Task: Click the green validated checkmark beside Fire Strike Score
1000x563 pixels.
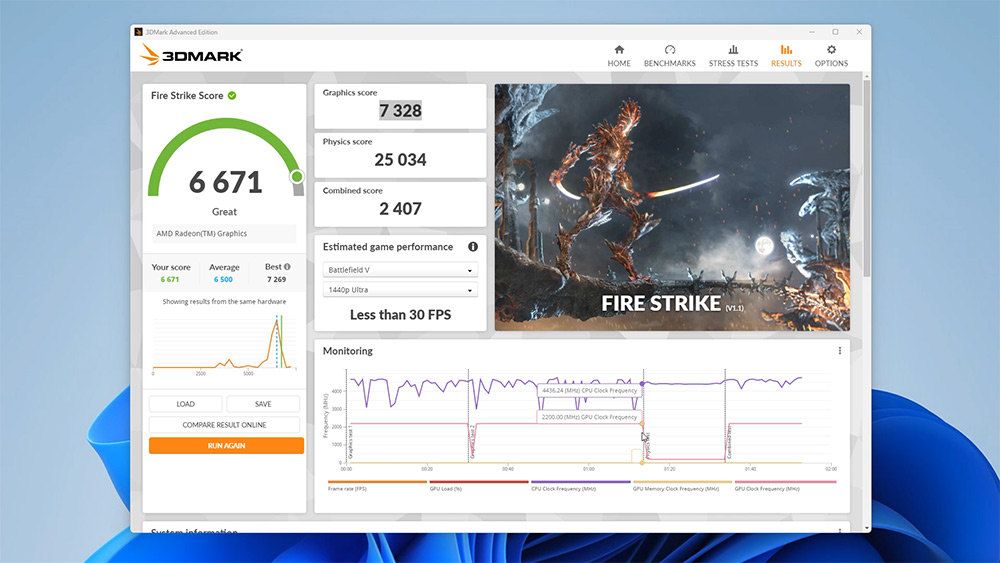Action: pyautogui.click(x=232, y=96)
